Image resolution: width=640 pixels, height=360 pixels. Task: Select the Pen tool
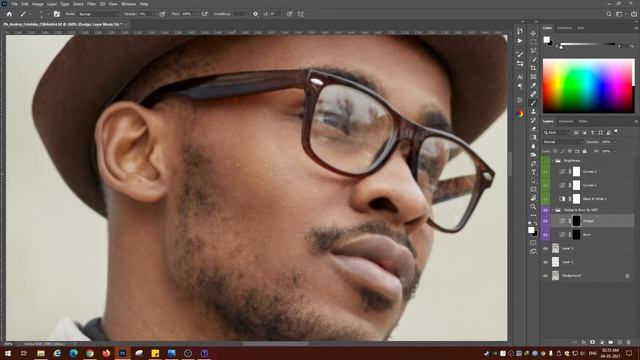(x=533, y=164)
